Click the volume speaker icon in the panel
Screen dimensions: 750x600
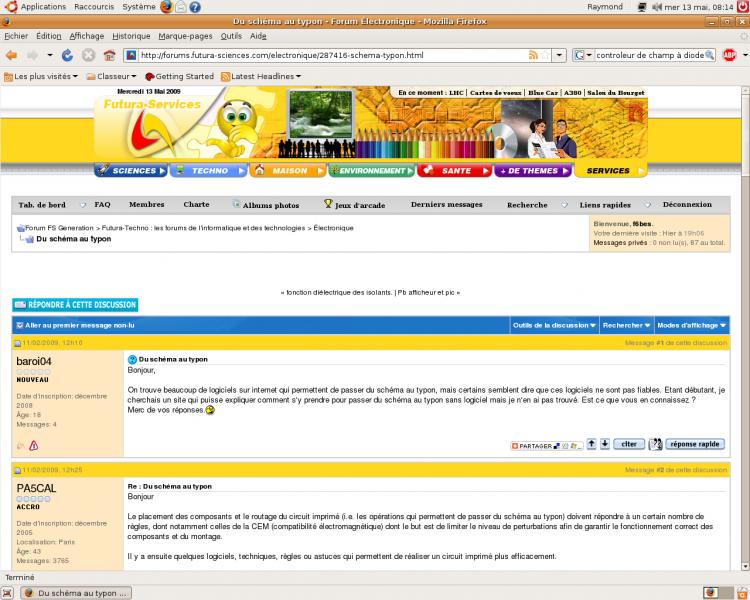point(657,7)
